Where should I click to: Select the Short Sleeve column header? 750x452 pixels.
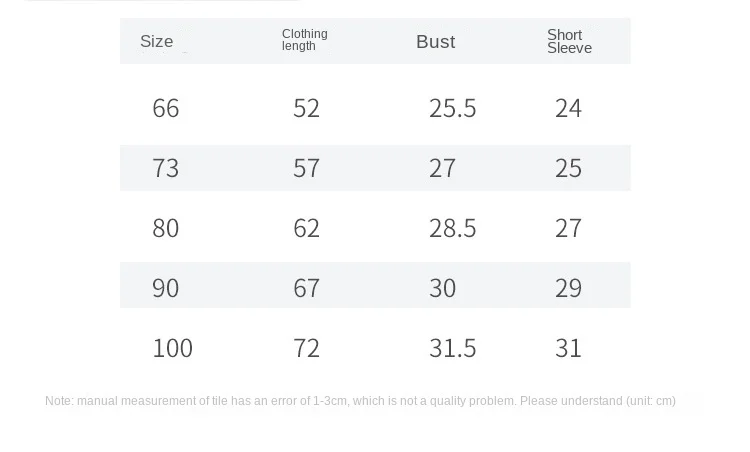coord(569,41)
